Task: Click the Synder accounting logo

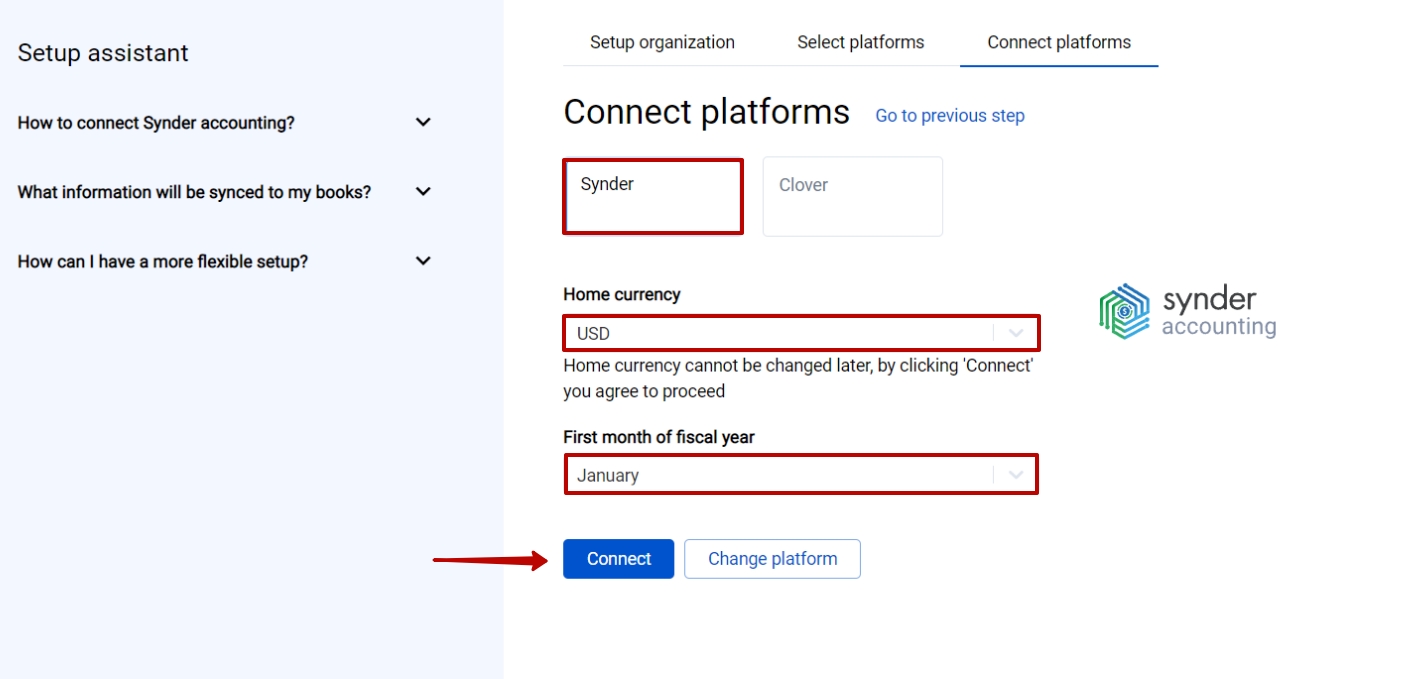Action: [x=1188, y=312]
